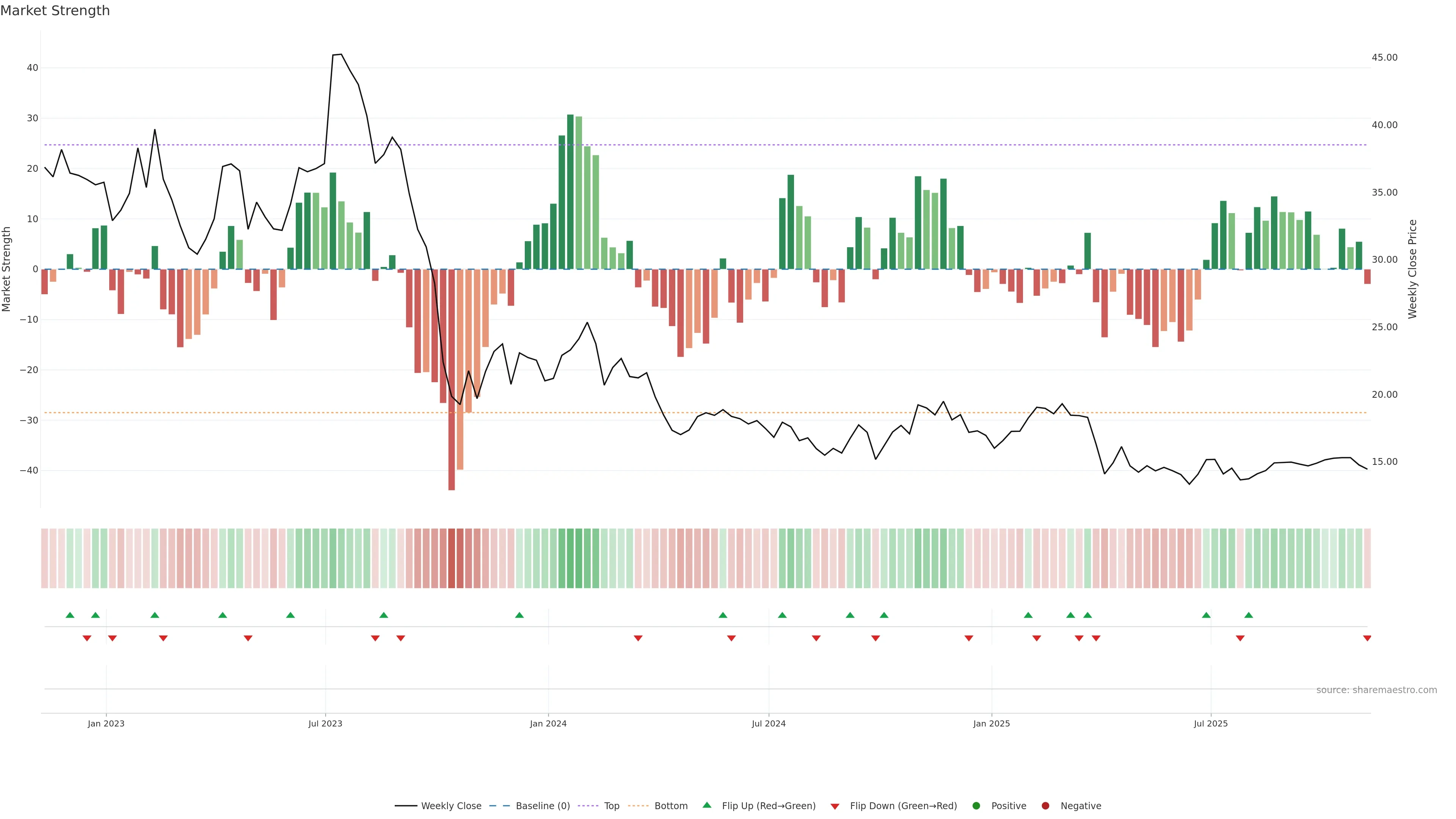Click Flip Down red triangle legend icon
Viewport: 1456px width, 819px height.
(x=835, y=806)
